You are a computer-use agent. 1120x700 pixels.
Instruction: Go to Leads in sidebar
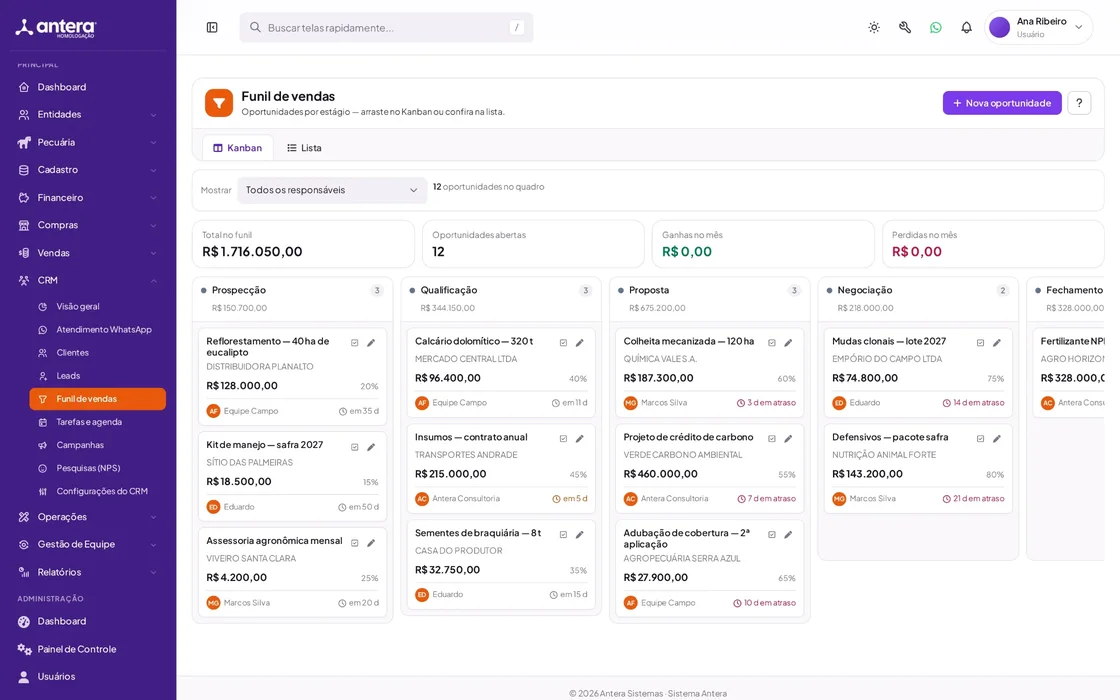[x=97, y=376]
